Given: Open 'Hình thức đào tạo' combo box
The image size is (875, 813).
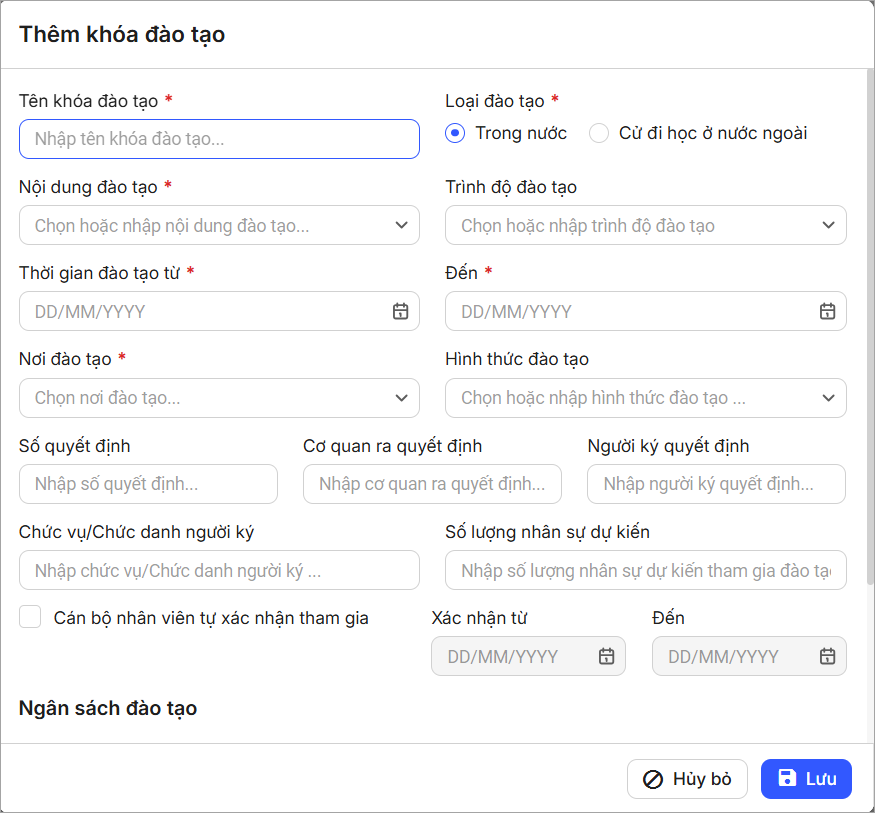Looking at the screenshot, I should point(827,398).
